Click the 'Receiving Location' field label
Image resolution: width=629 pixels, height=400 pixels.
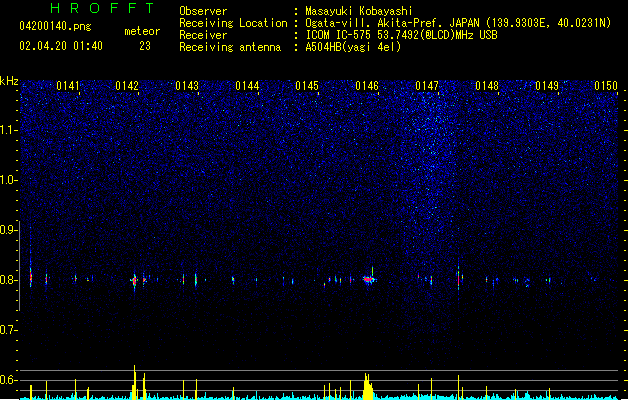(x=233, y=23)
